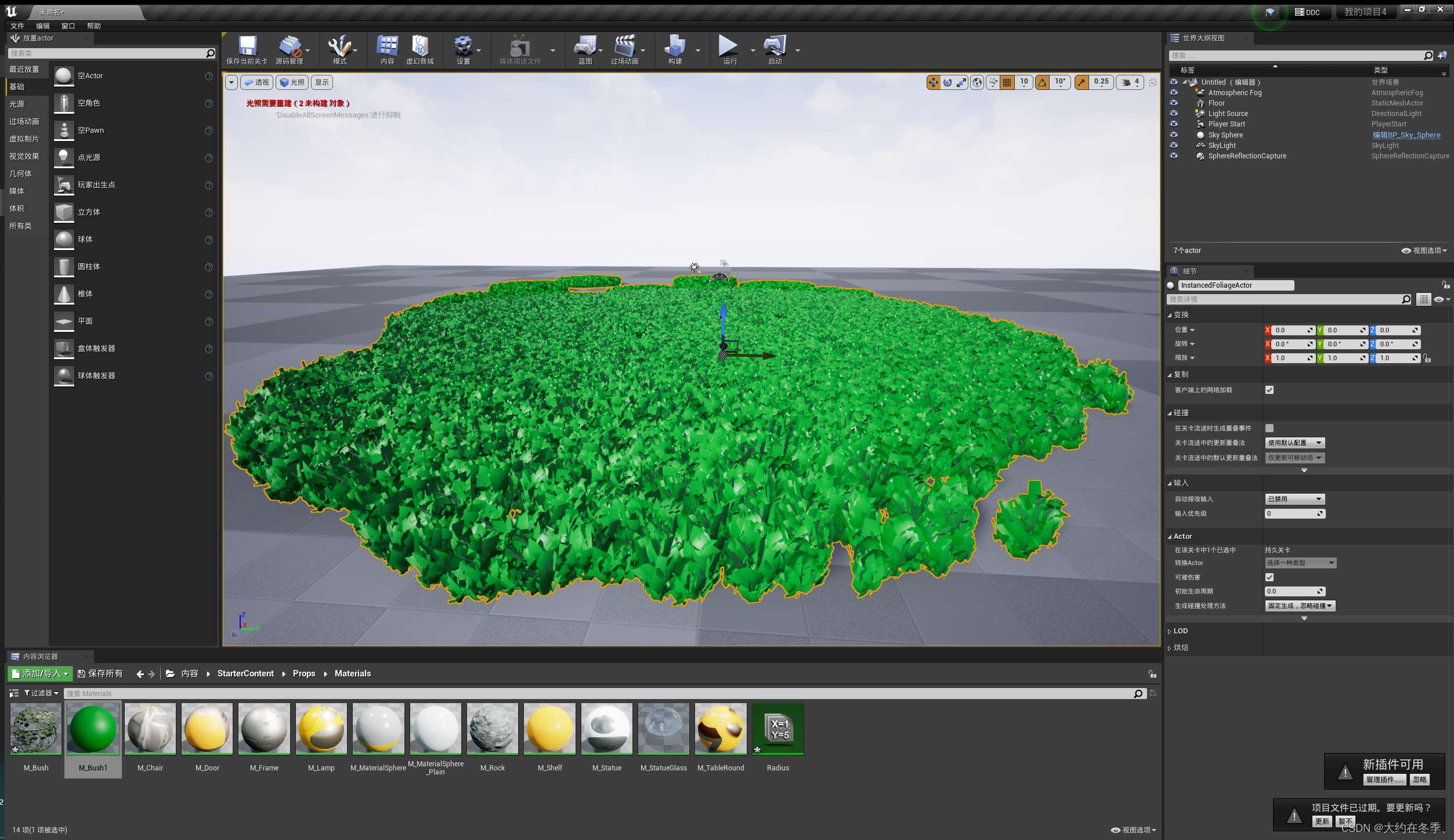1454x840 pixels.
Task: Hide the Floor actor with eye icon
Action: pyautogui.click(x=1174, y=103)
